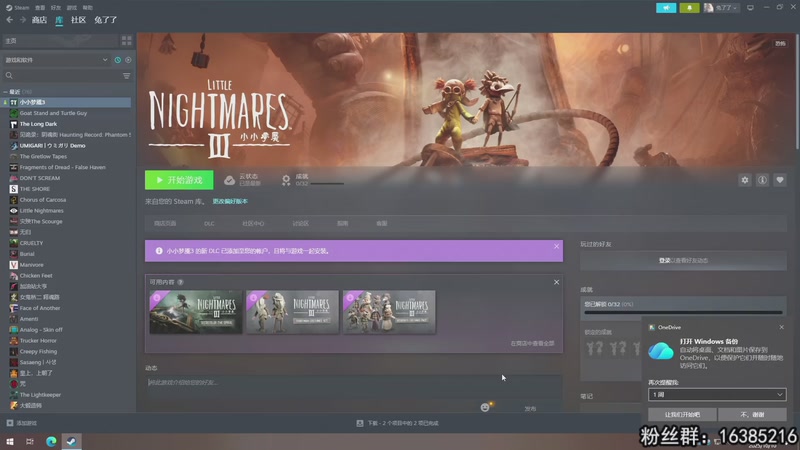This screenshot has height=450, width=800.
Task: Switch to the 库 library tab
Action: coord(59,20)
